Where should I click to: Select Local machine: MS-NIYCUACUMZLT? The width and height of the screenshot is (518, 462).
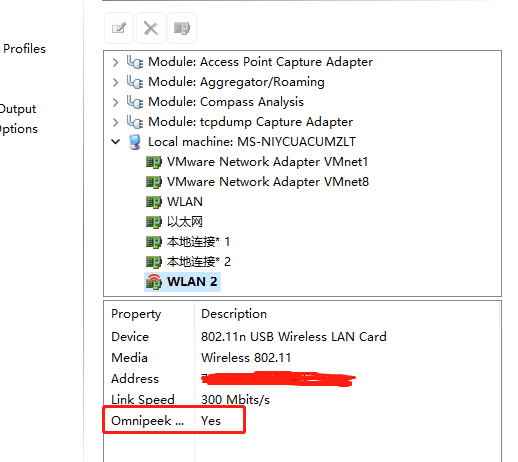[252, 142]
